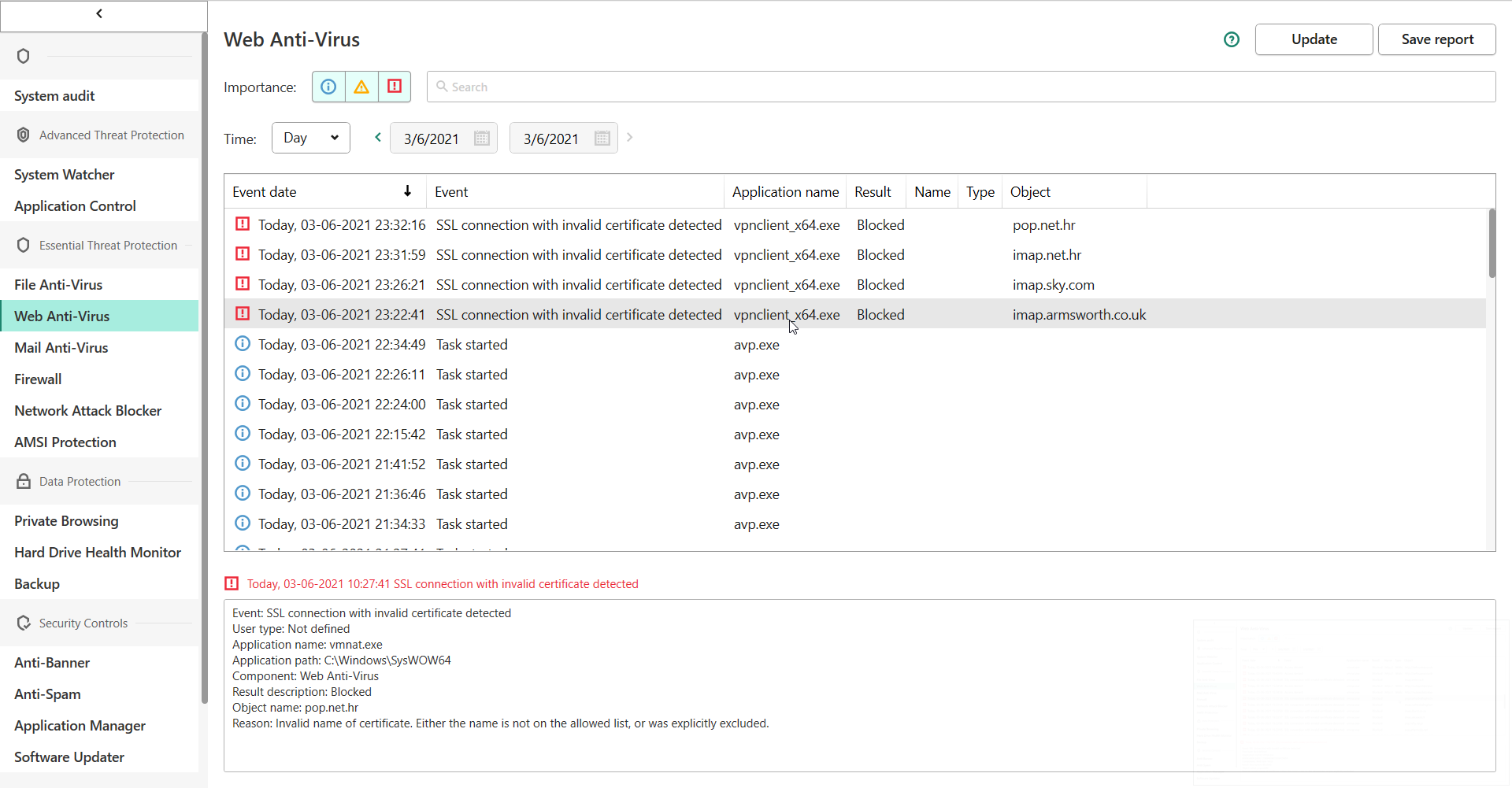Screen dimensions: 1512x788
Task: Open end date calendar picker icon
Action: coord(602,139)
